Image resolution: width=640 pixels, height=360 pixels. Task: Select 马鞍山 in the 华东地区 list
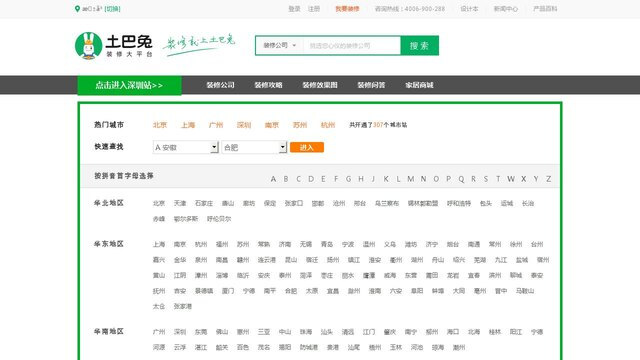coord(525,291)
